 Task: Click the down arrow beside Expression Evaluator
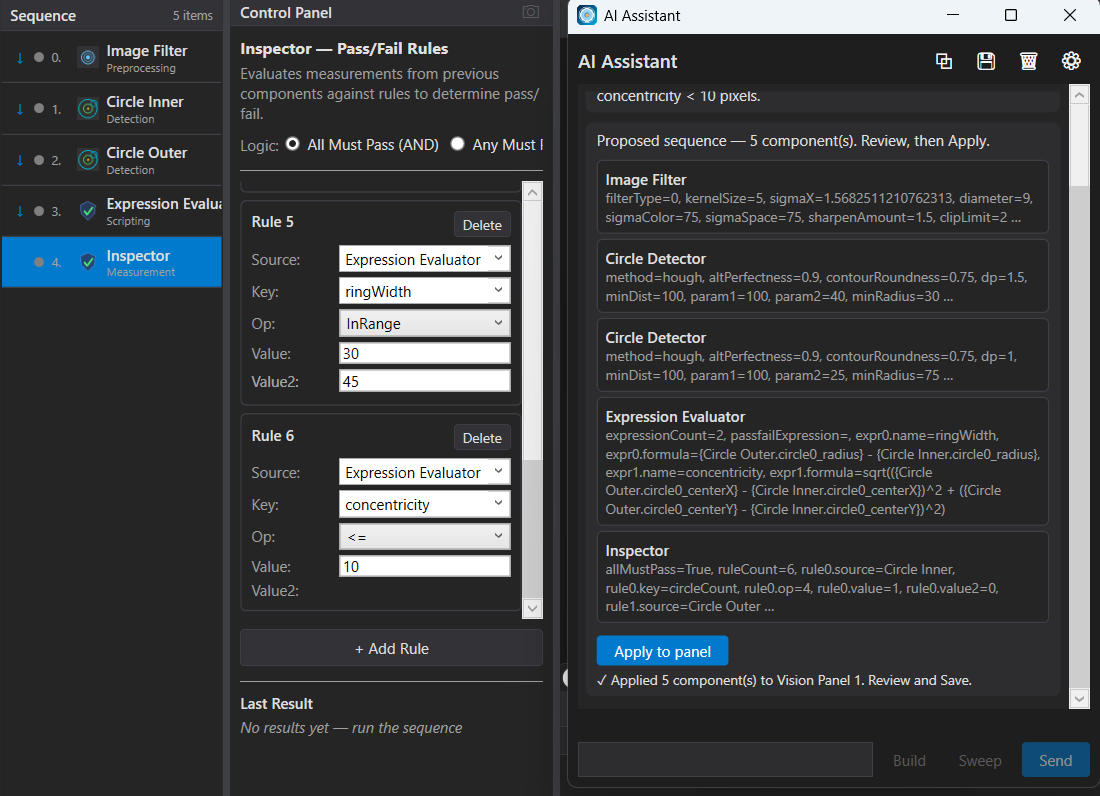point(20,211)
